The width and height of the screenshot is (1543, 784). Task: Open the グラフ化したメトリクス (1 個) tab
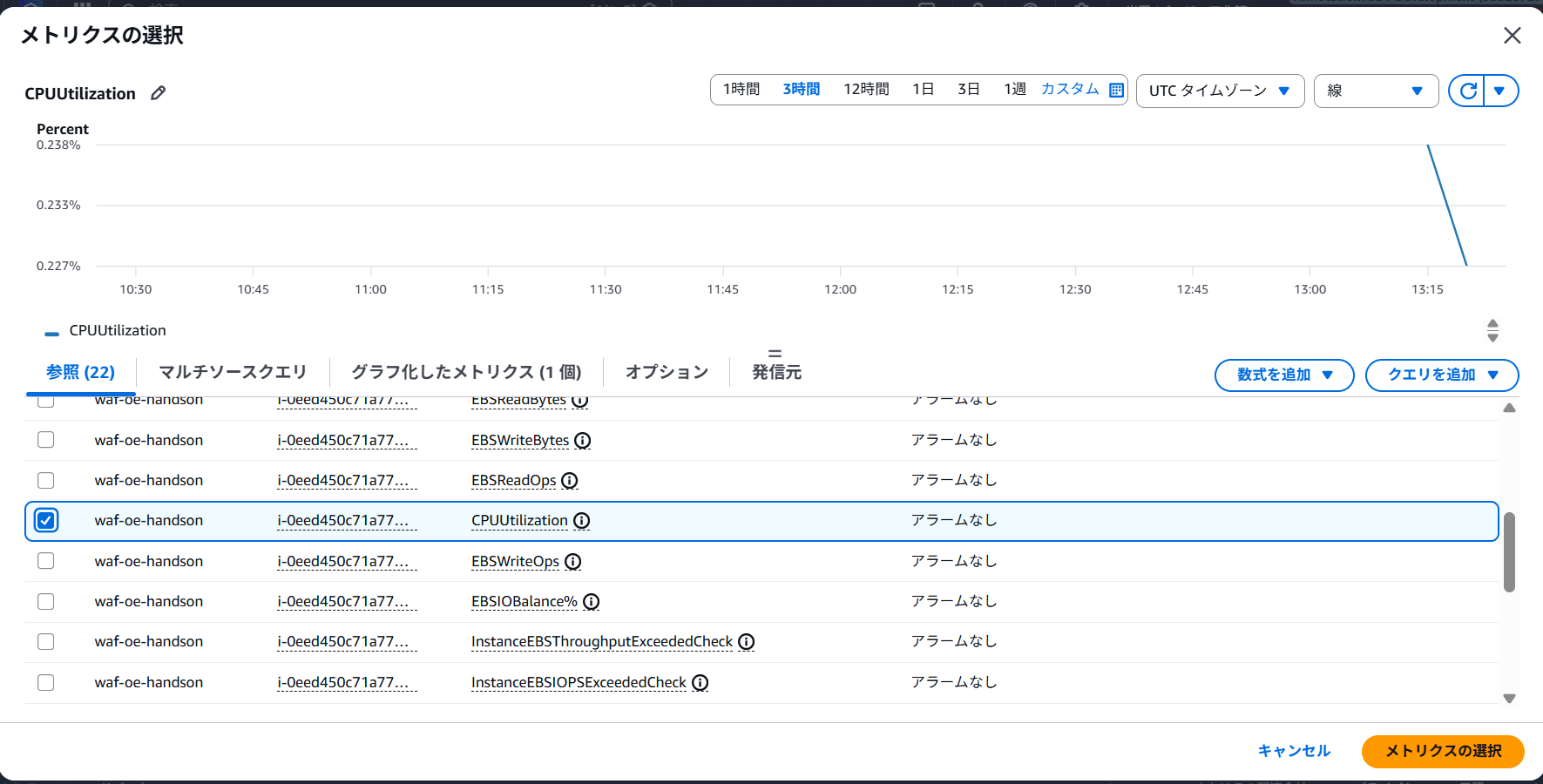click(466, 372)
